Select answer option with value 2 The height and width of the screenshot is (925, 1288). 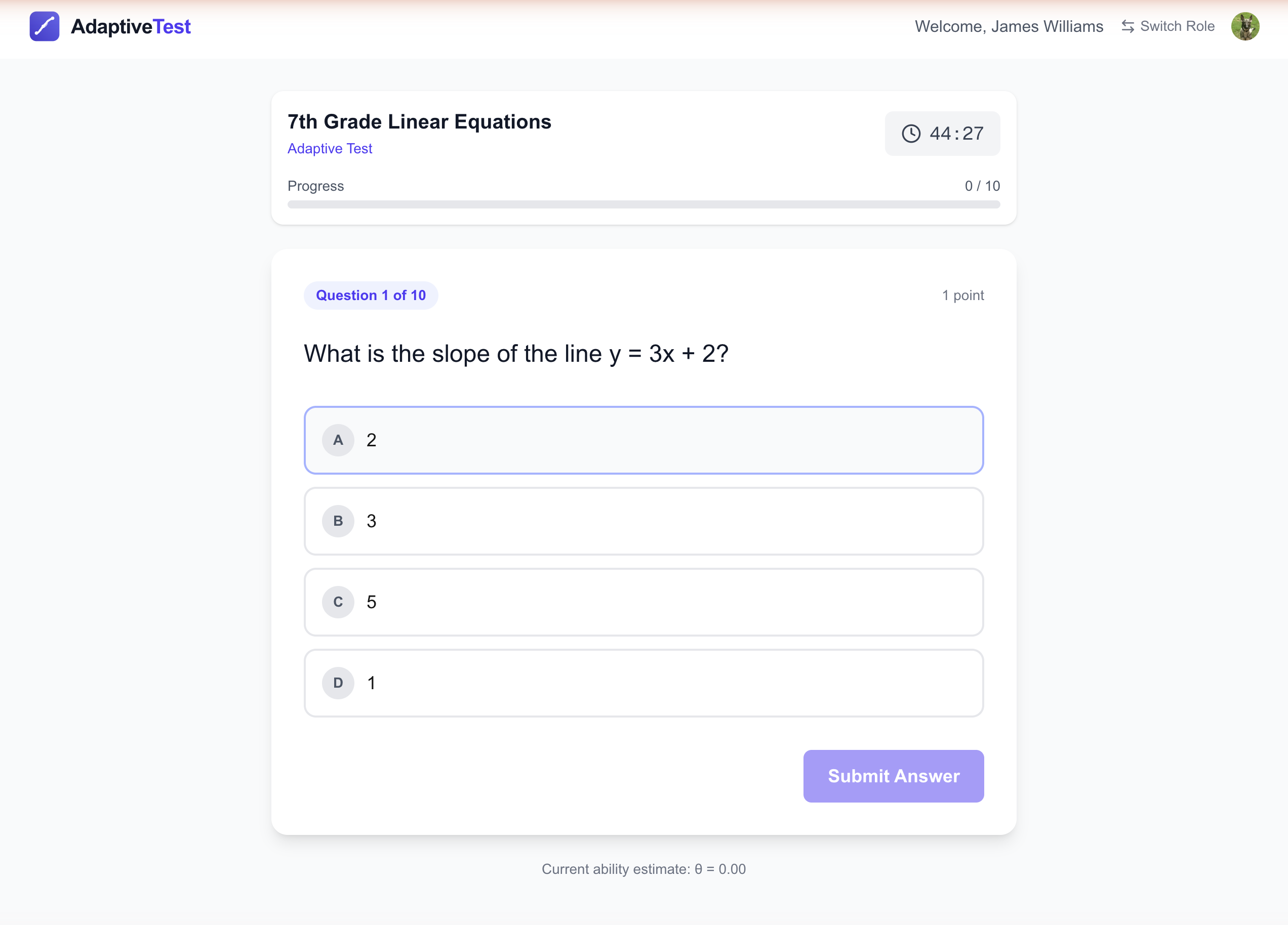643,440
